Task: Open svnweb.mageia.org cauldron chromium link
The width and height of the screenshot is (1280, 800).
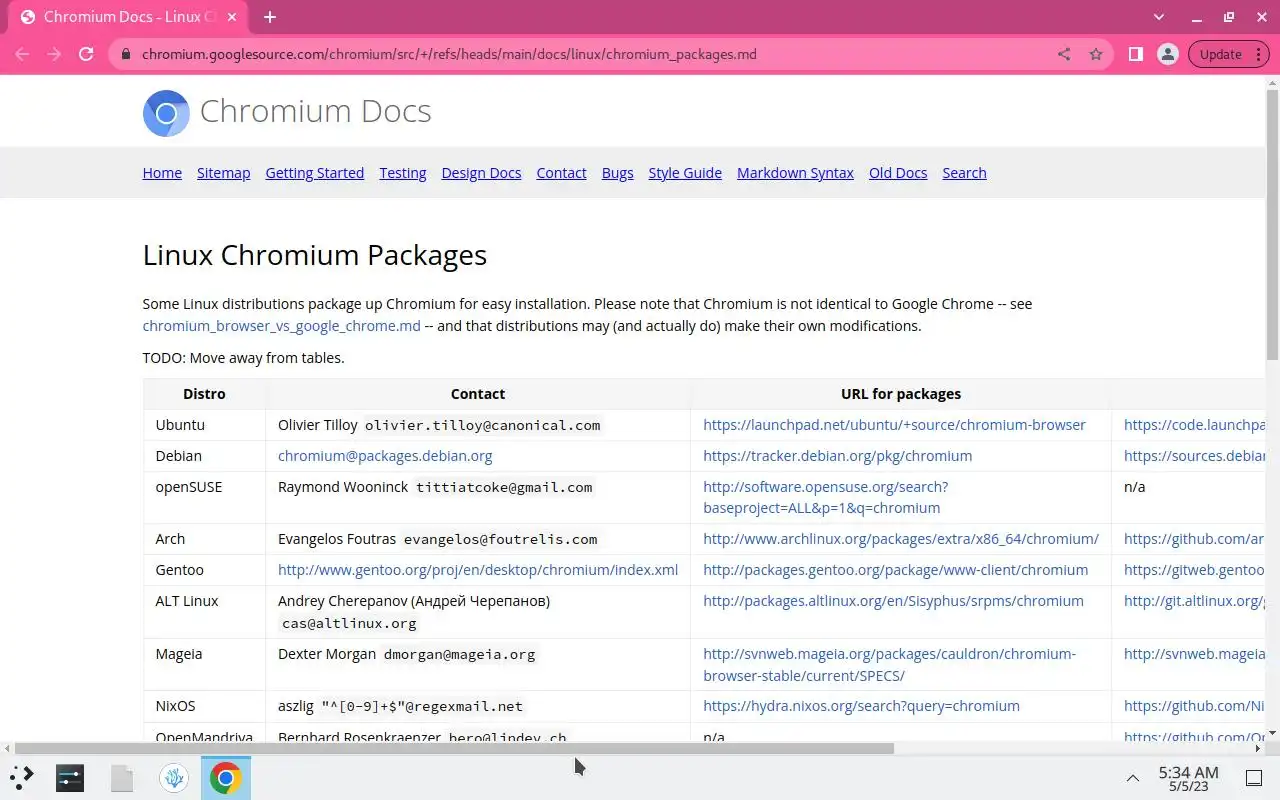Action: coord(889,664)
